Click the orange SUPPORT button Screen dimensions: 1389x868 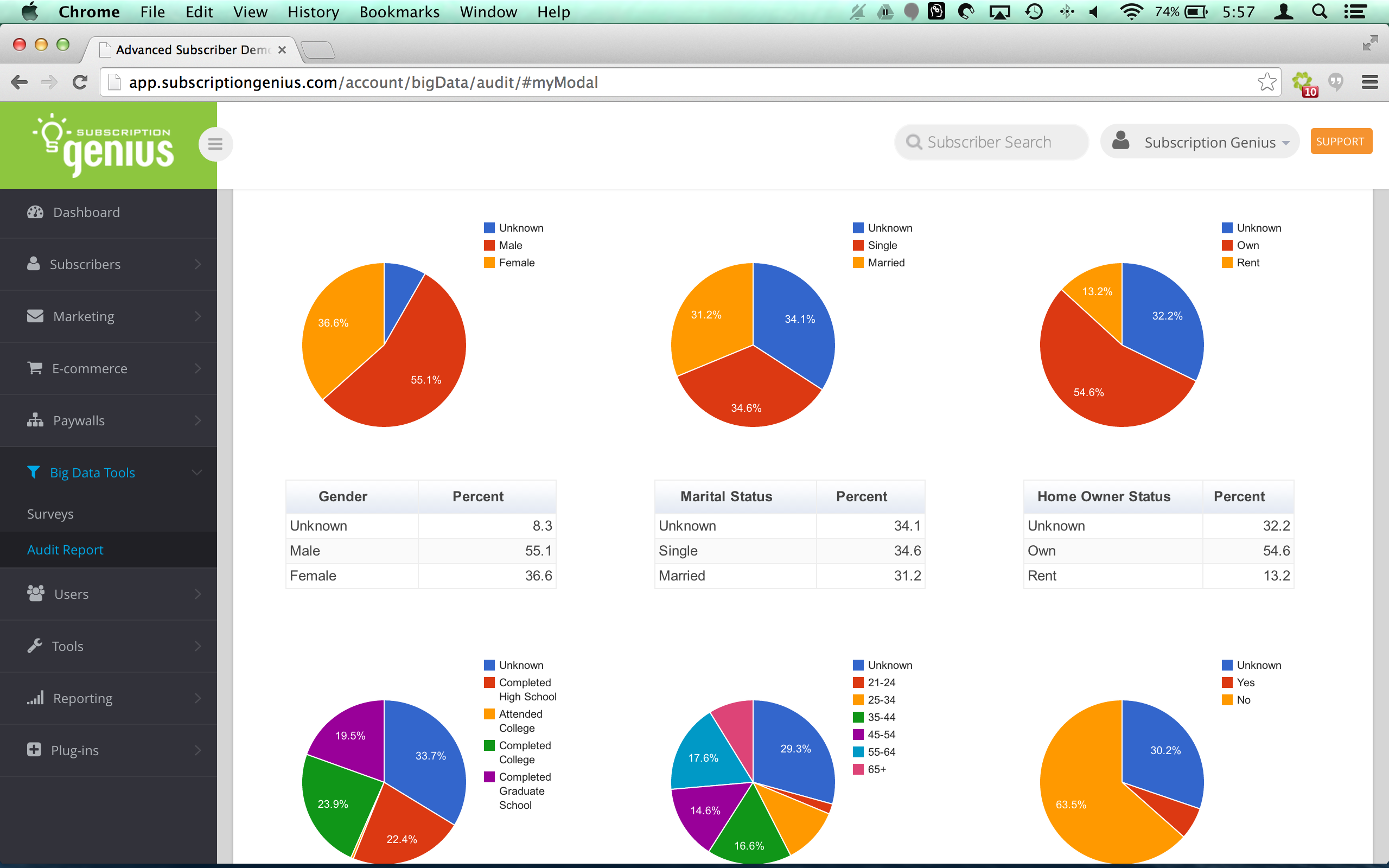(x=1341, y=141)
